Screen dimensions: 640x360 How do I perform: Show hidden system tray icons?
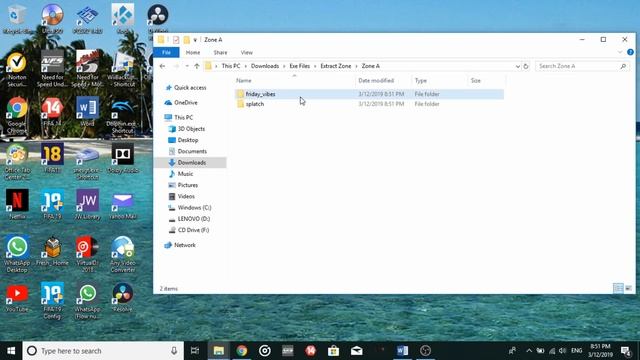coord(529,351)
